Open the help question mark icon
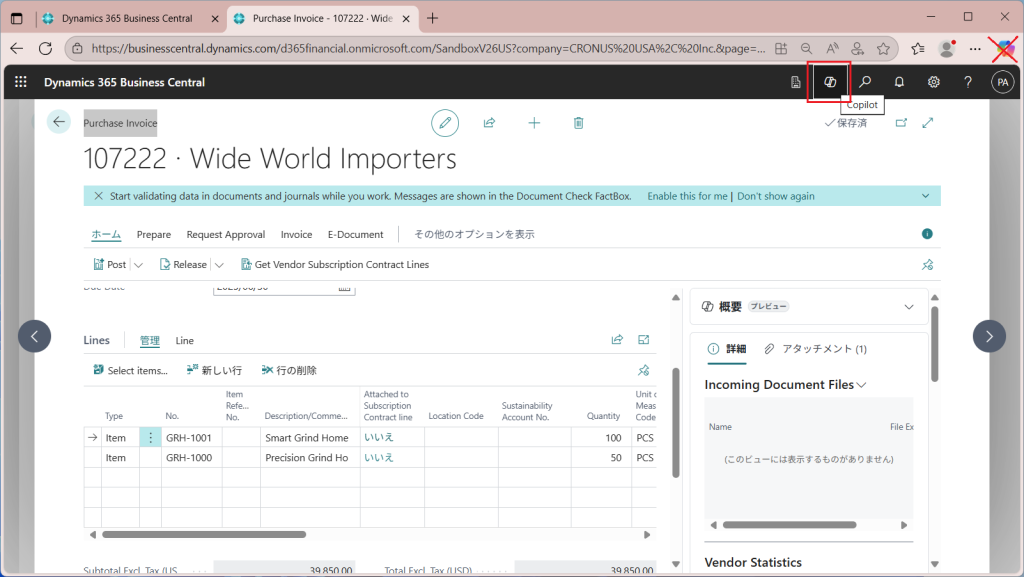This screenshot has width=1024, height=577. pos(968,82)
